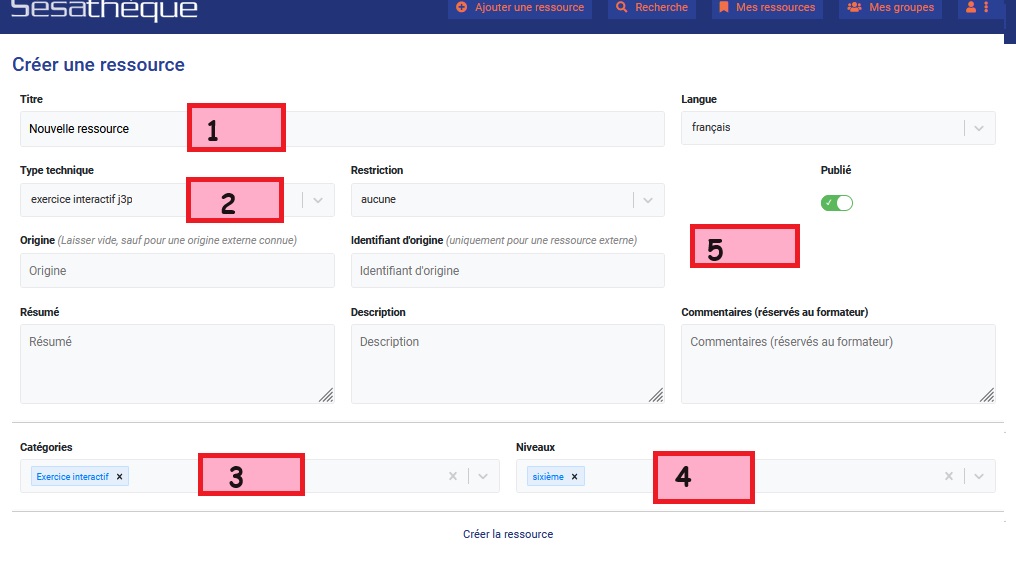Open the Langue dropdown

pyautogui.click(x=979, y=128)
